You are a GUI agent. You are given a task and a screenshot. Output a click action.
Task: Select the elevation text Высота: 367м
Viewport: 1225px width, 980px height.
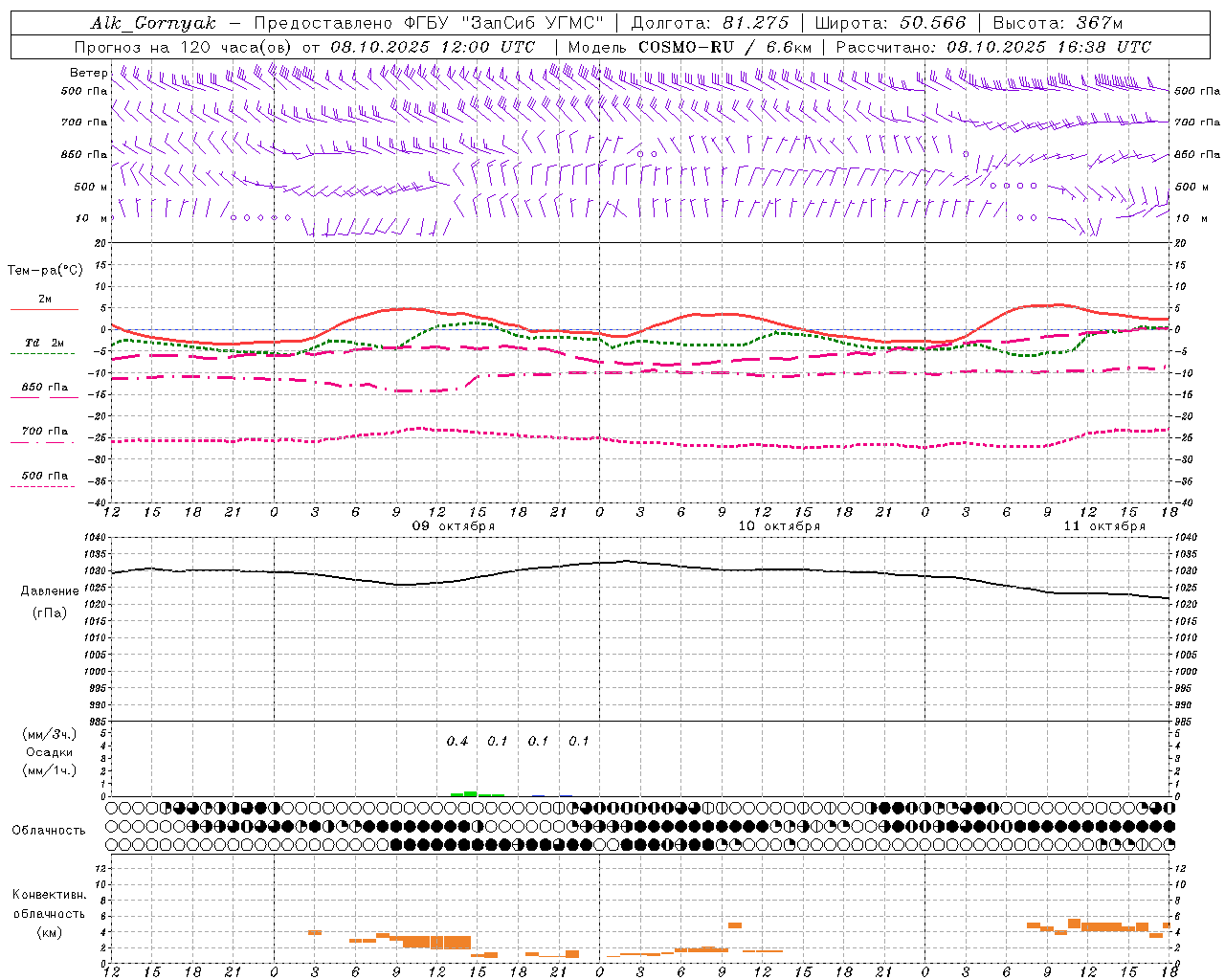point(1058,23)
